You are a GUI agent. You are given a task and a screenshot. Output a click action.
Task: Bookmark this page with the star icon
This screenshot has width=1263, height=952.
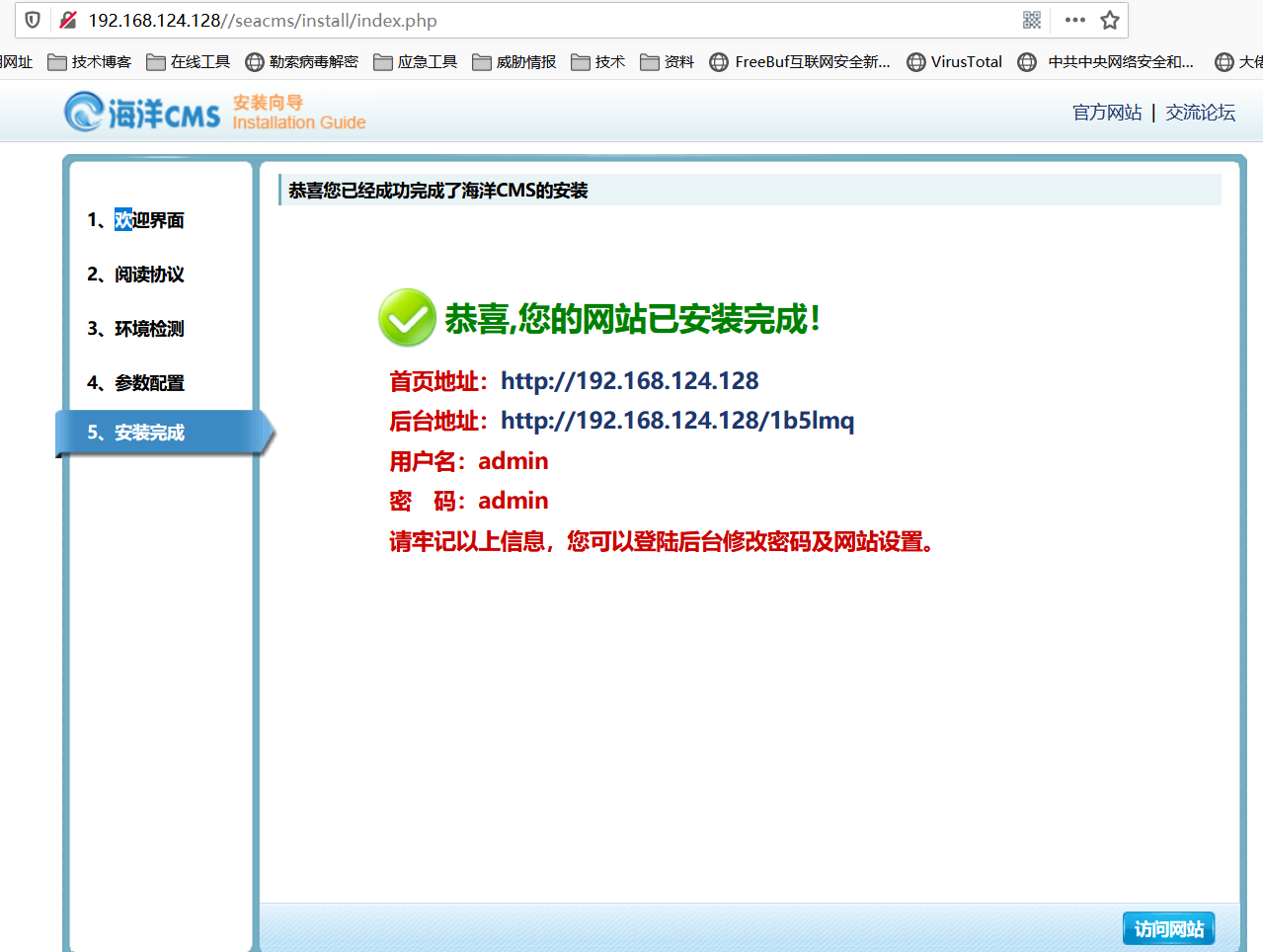1110,20
